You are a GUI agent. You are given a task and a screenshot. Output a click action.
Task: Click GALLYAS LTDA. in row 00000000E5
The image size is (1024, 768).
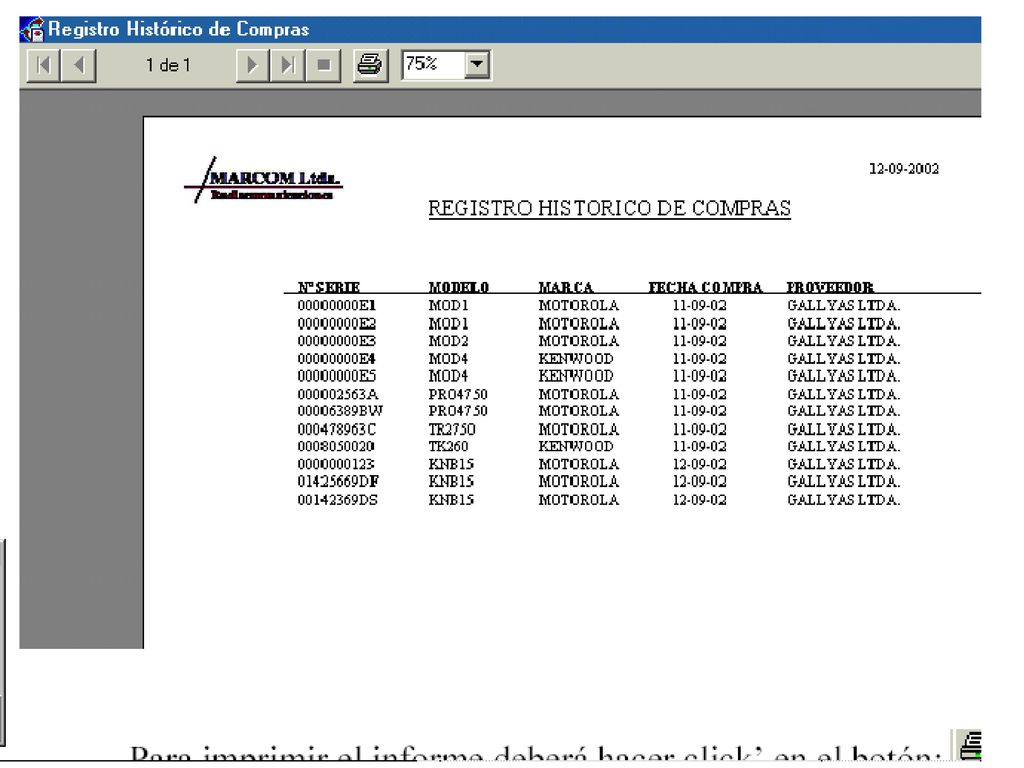pyautogui.click(x=844, y=376)
